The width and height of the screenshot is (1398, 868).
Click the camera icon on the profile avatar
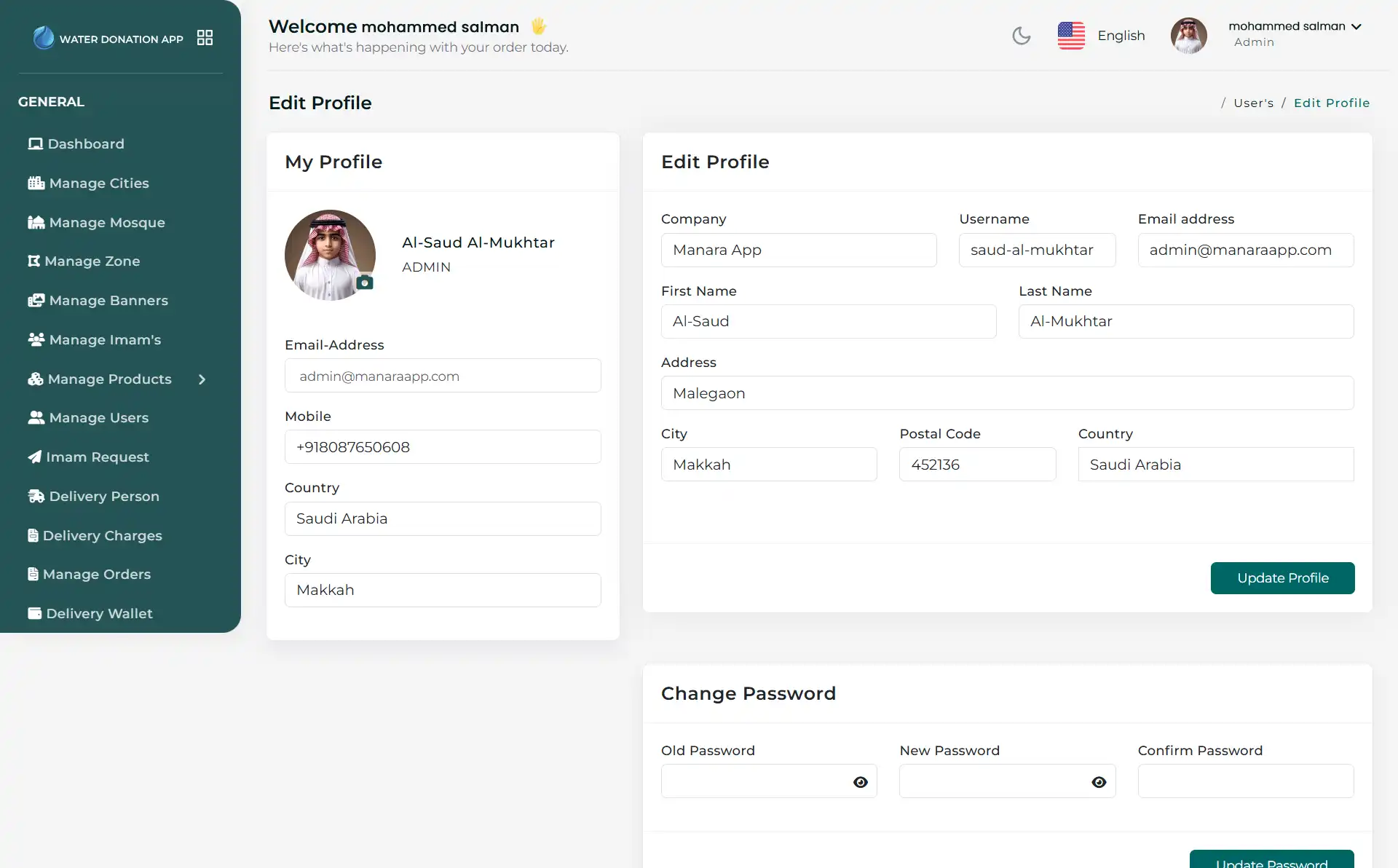(x=365, y=283)
